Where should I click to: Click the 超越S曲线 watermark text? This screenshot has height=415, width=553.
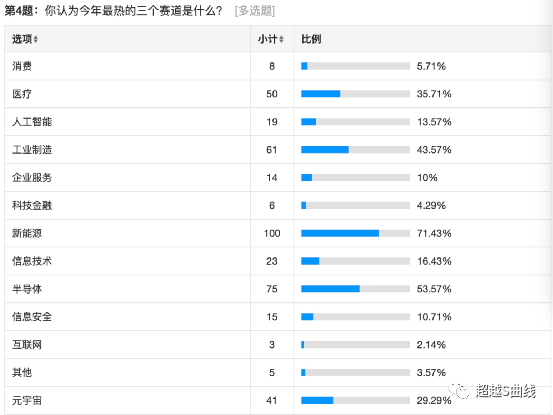(x=506, y=391)
